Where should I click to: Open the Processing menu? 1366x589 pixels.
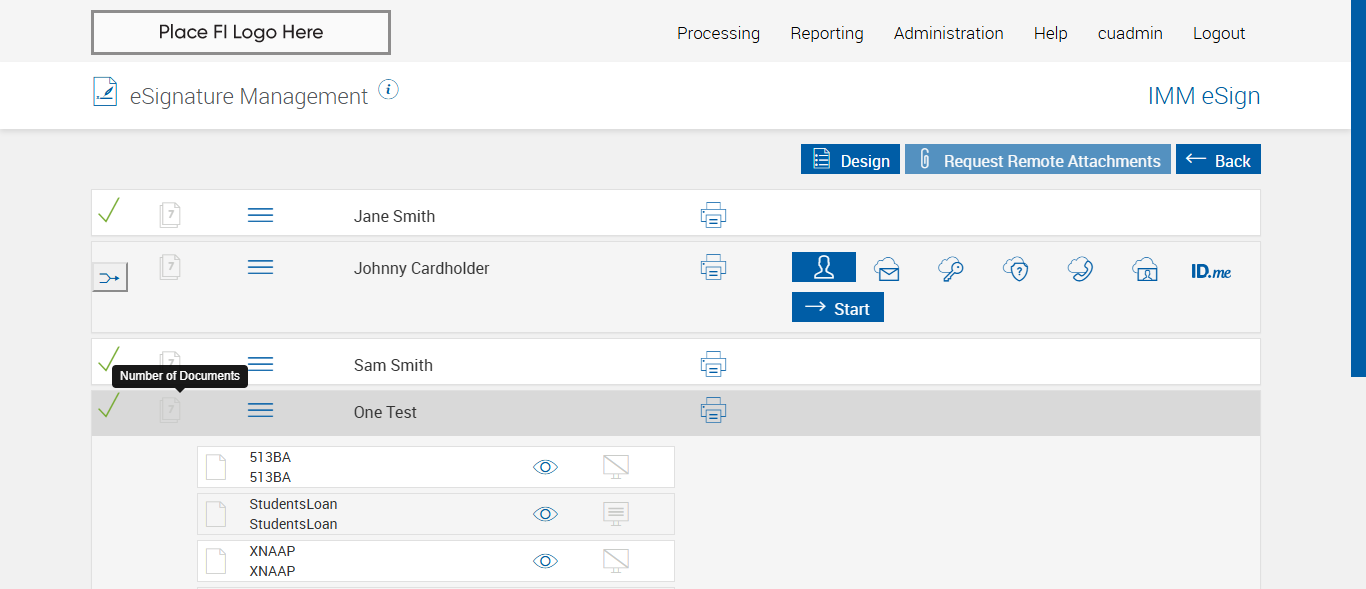click(718, 33)
